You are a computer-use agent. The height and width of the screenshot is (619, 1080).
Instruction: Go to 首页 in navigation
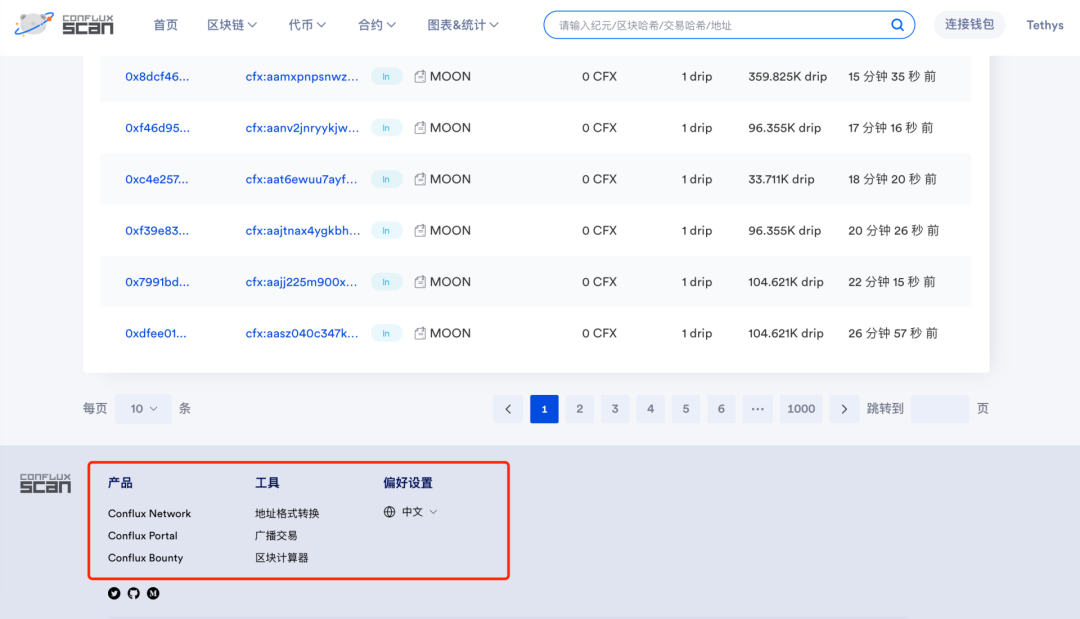point(166,25)
